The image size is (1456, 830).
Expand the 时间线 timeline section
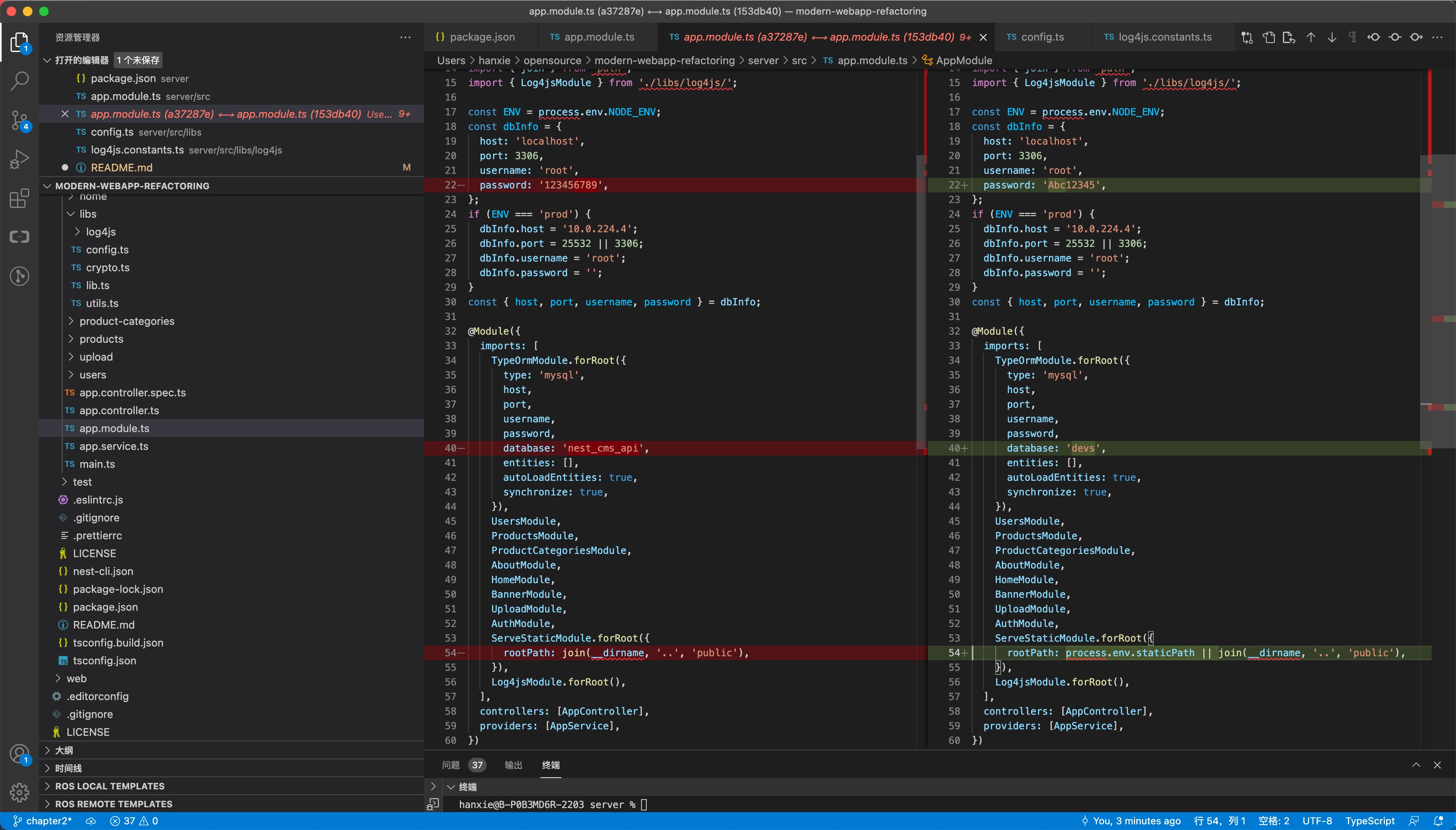(x=68, y=768)
